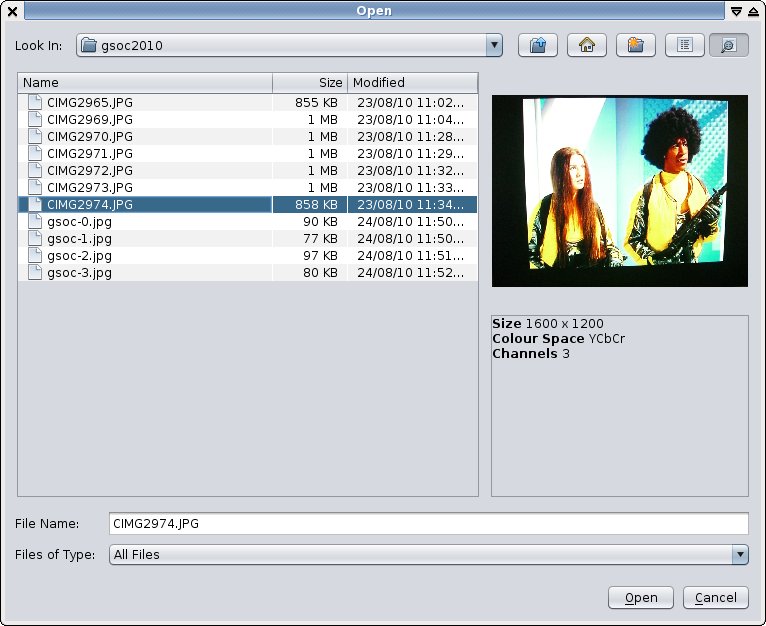The width and height of the screenshot is (766, 626).
Task: Click file icon beside CIMG2965.JPG
Action: [35, 102]
